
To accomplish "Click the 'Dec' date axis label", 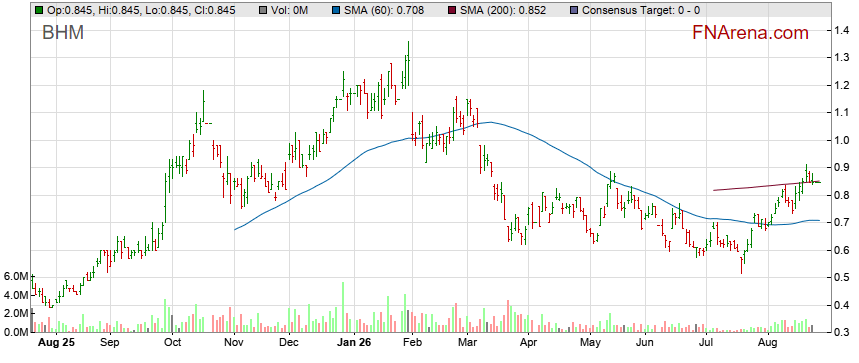I will [289, 343].
